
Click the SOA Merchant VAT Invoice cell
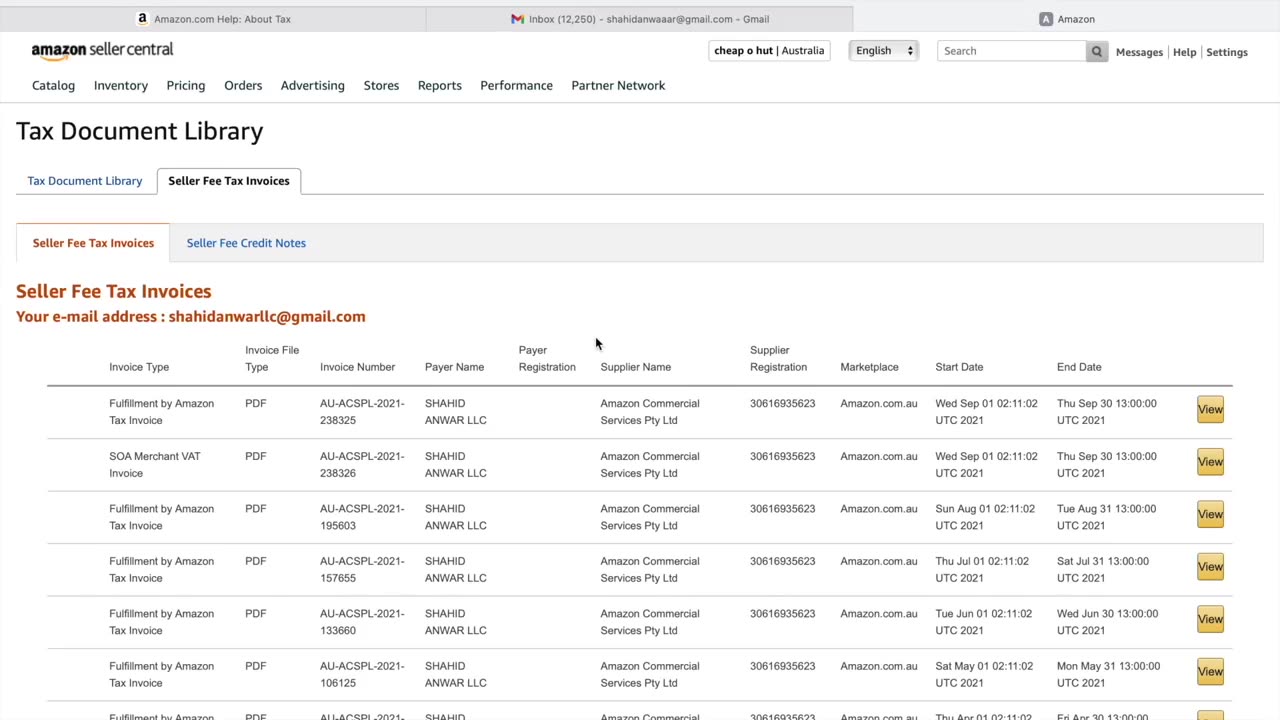coord(154,464)
